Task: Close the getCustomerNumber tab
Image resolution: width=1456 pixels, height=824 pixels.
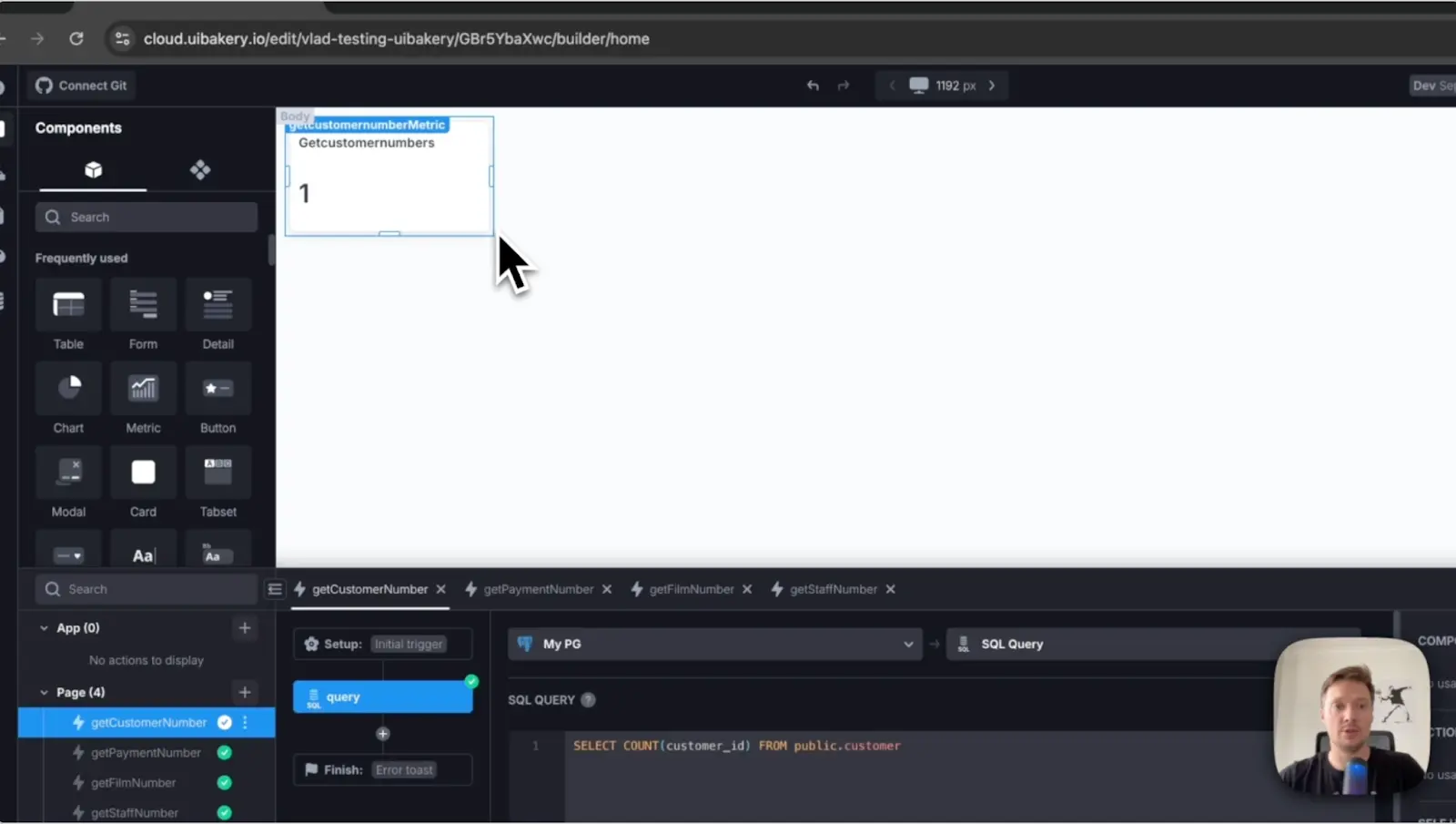Action: [441, 589]
